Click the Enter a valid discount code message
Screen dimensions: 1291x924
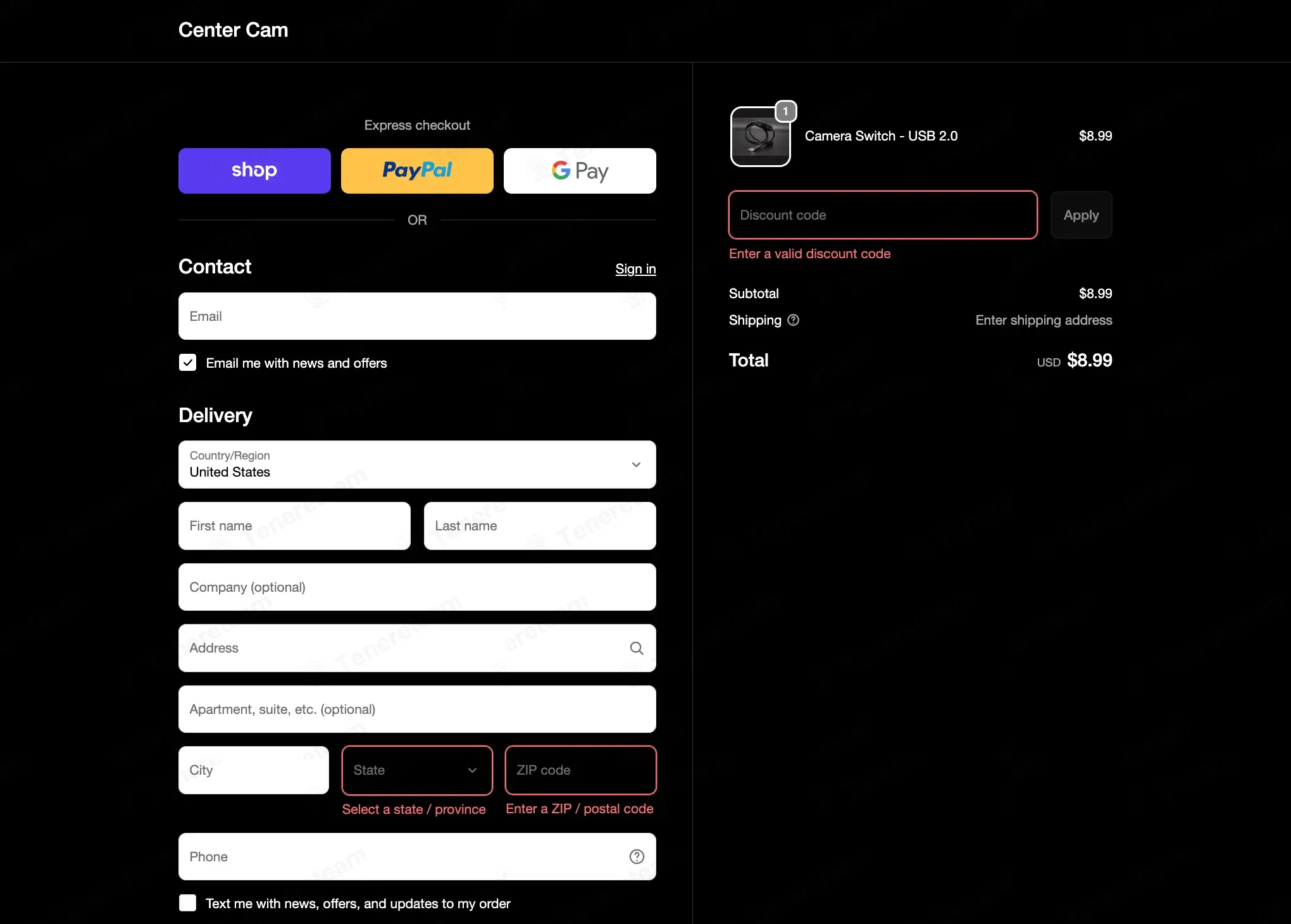(x=809, y=254)
